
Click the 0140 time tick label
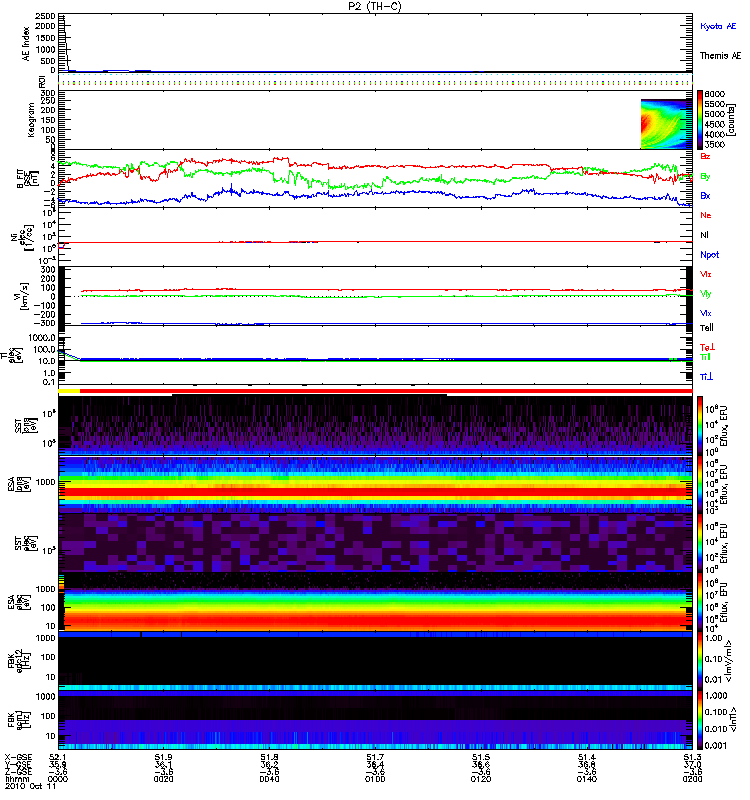(587, 779)
